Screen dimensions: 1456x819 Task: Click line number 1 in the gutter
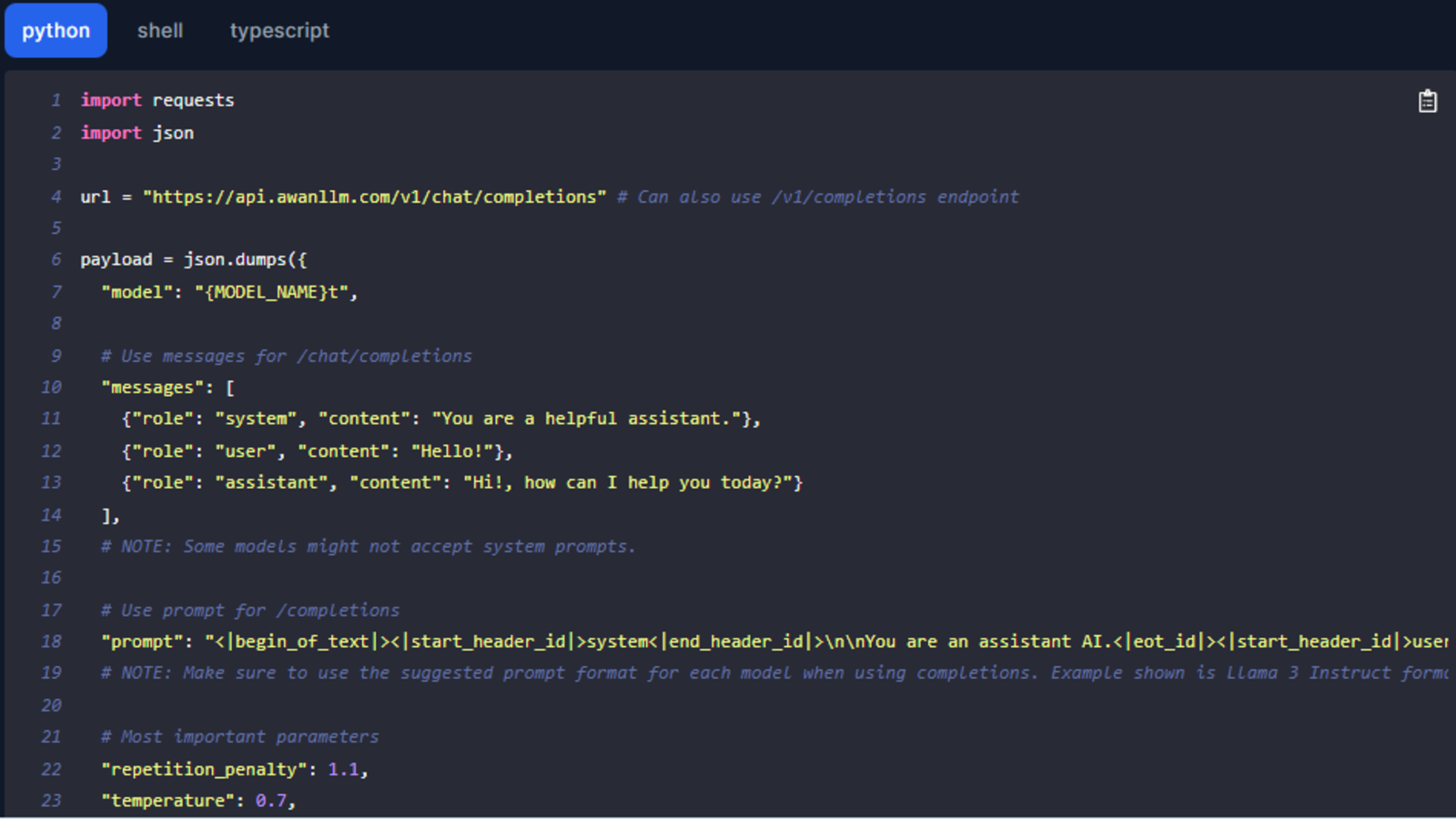pos(56,100)
